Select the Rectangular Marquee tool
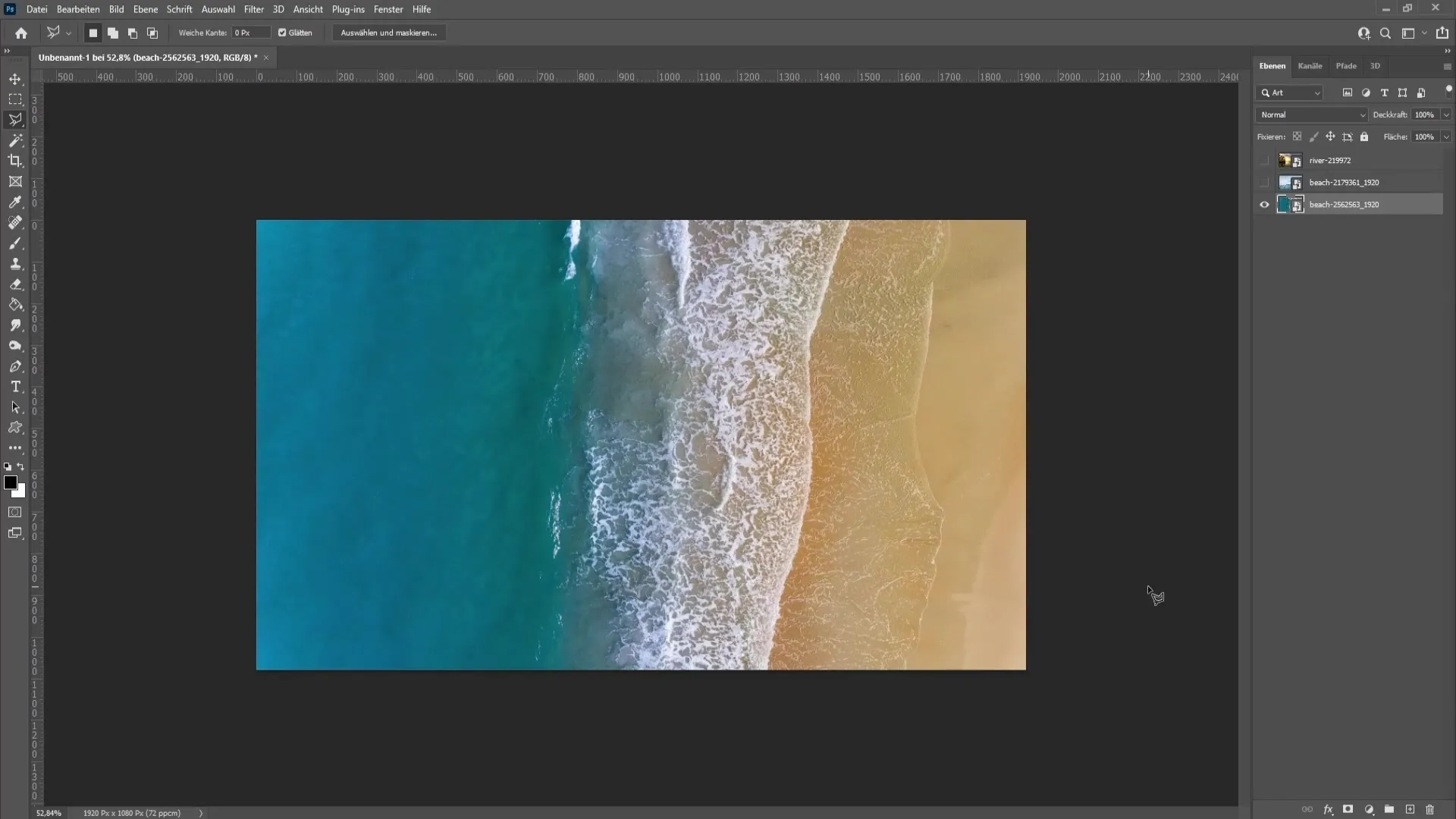The height and width of the screenshot is (819, 1456). point(15,99)
